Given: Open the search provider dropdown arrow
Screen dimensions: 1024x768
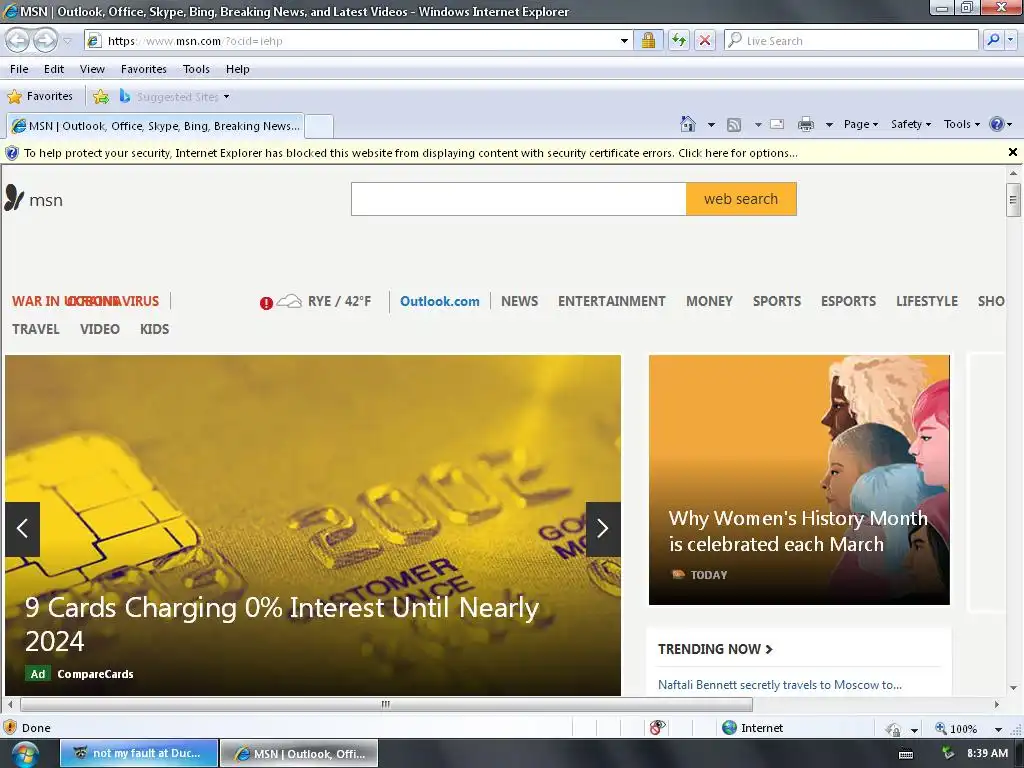Looking at the screenshot, I should point(1011,40).
